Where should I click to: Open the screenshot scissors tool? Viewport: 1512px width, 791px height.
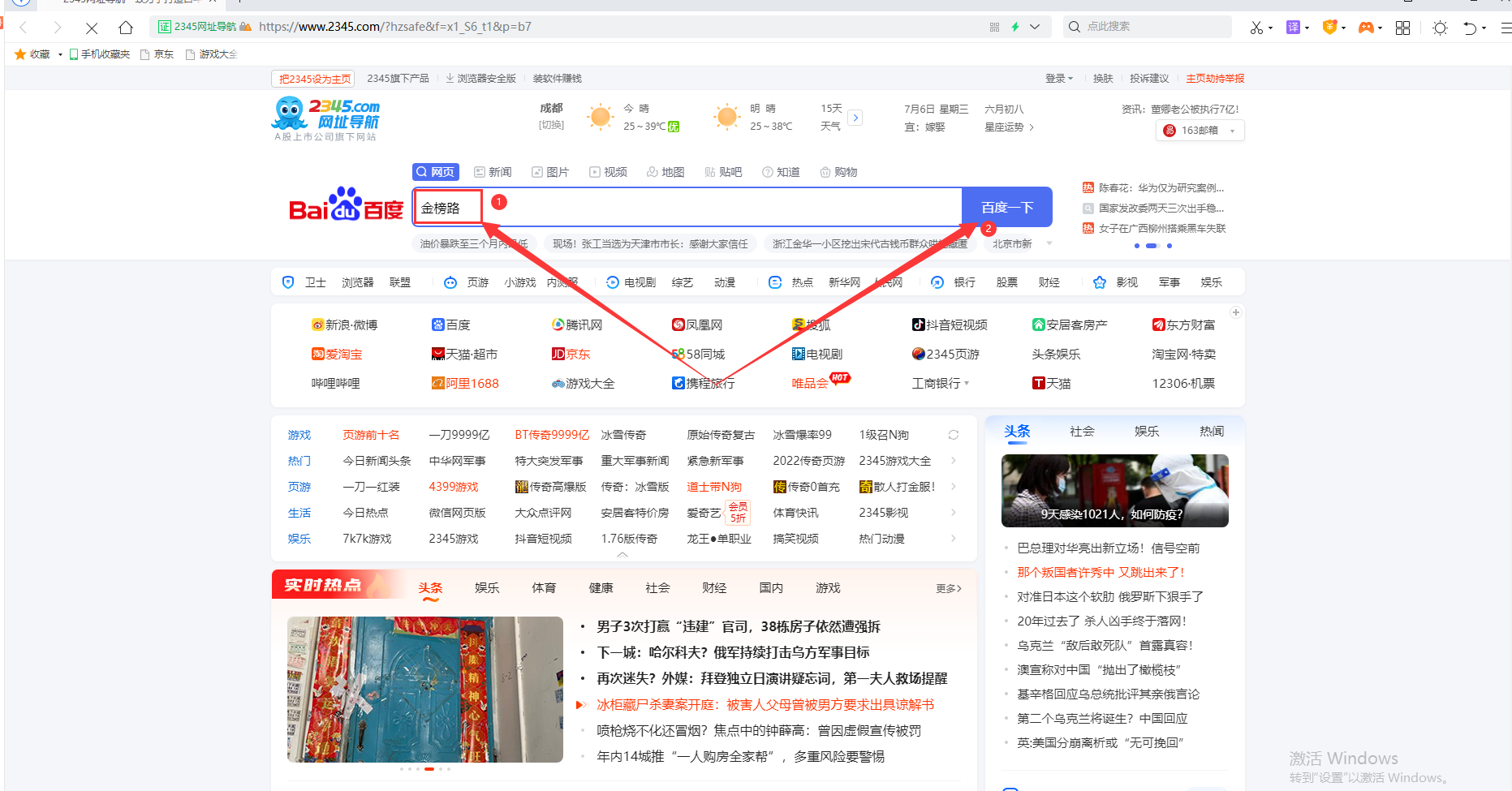pyautogui.click(x=1256, y=28)
